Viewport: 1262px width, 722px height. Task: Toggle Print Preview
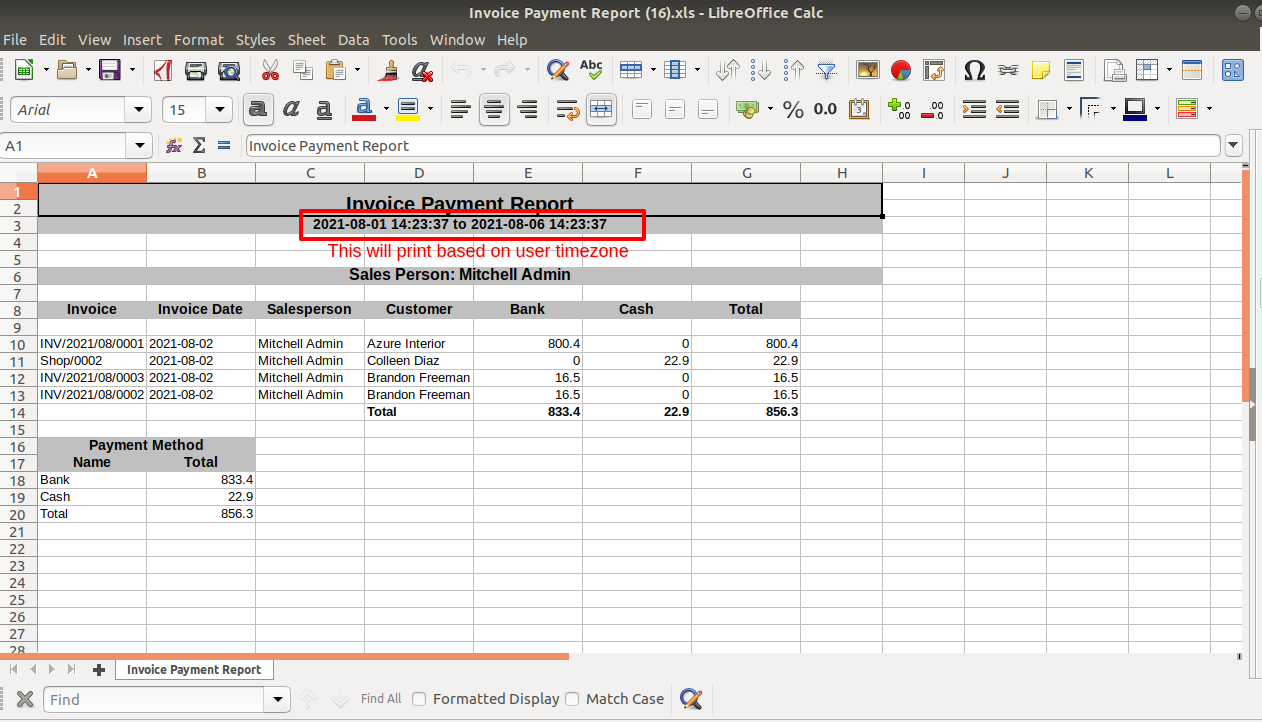pos(229,70)
